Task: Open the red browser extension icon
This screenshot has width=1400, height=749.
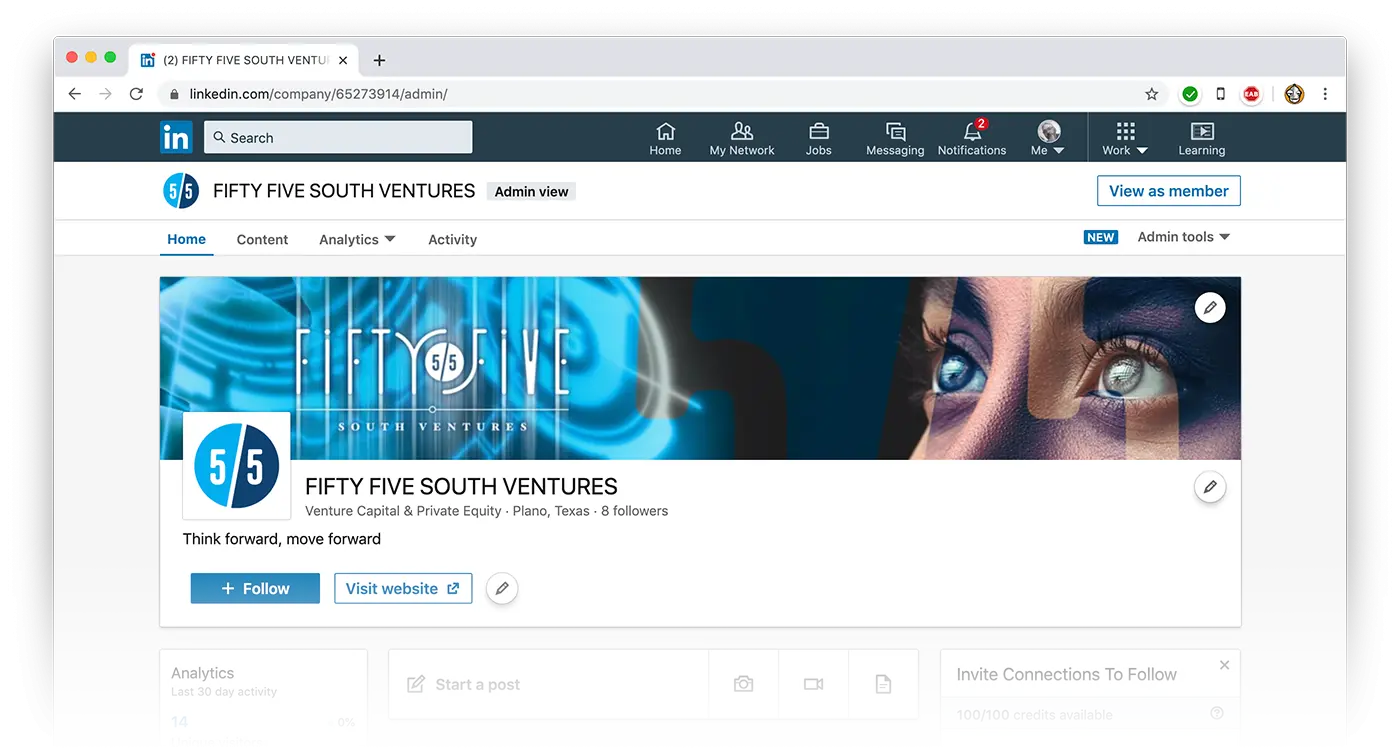Action: 1251,94
